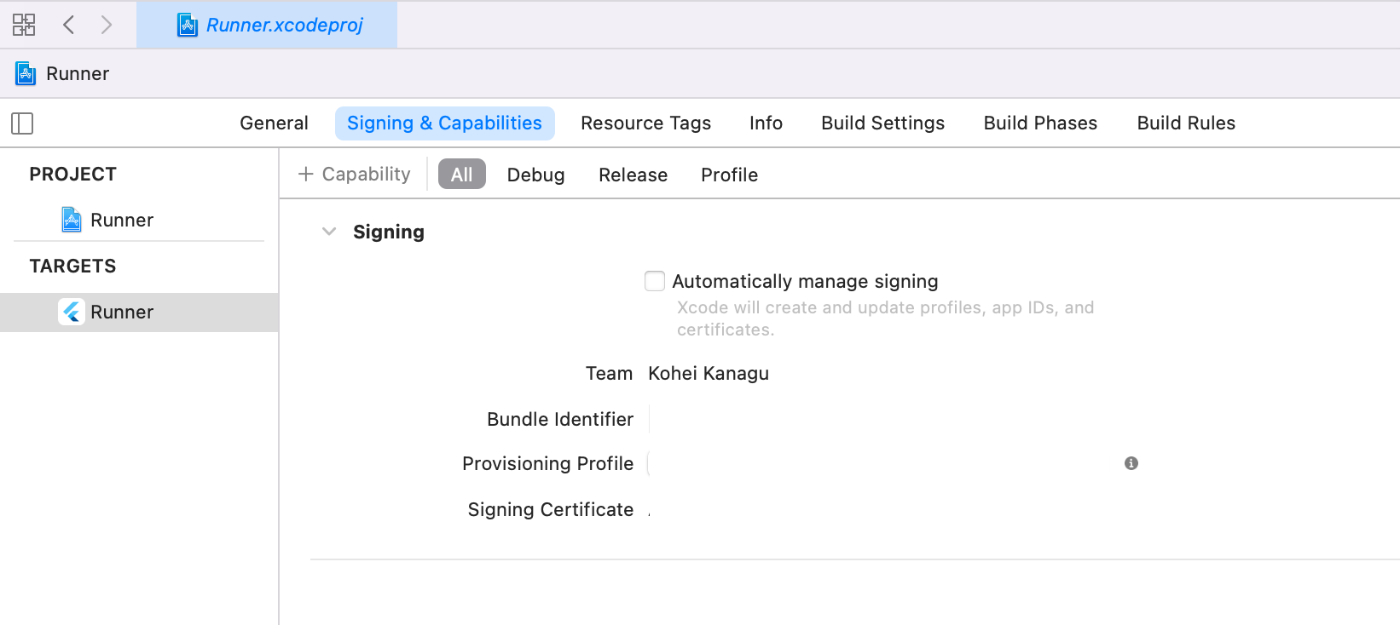Click the Team label

pyautogui.click(x=609, y=373)
